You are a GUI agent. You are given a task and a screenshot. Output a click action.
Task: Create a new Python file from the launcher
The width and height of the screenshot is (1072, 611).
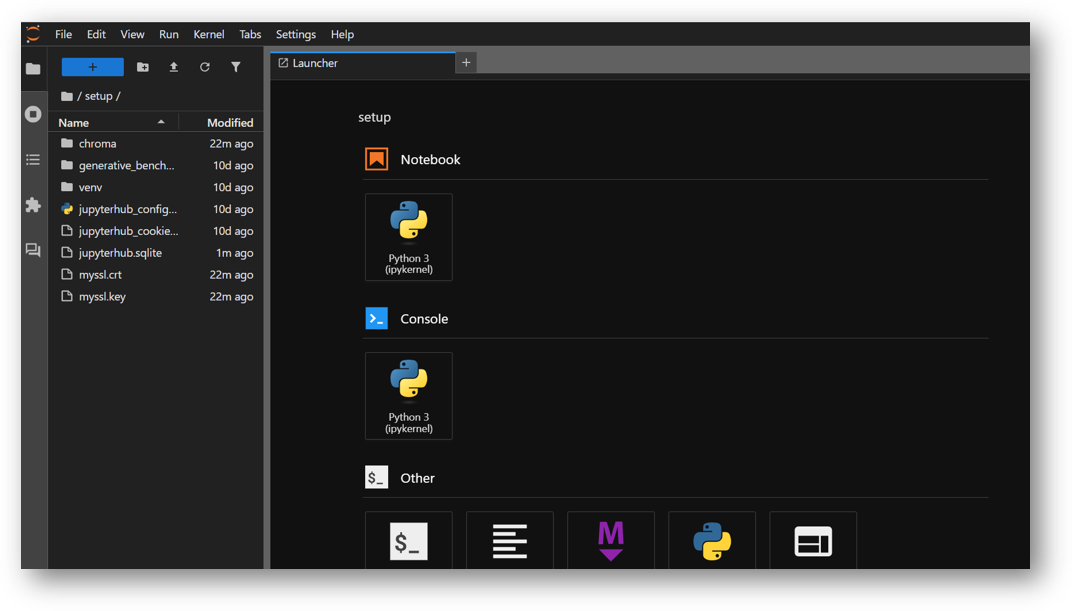(x=712, y=540)
